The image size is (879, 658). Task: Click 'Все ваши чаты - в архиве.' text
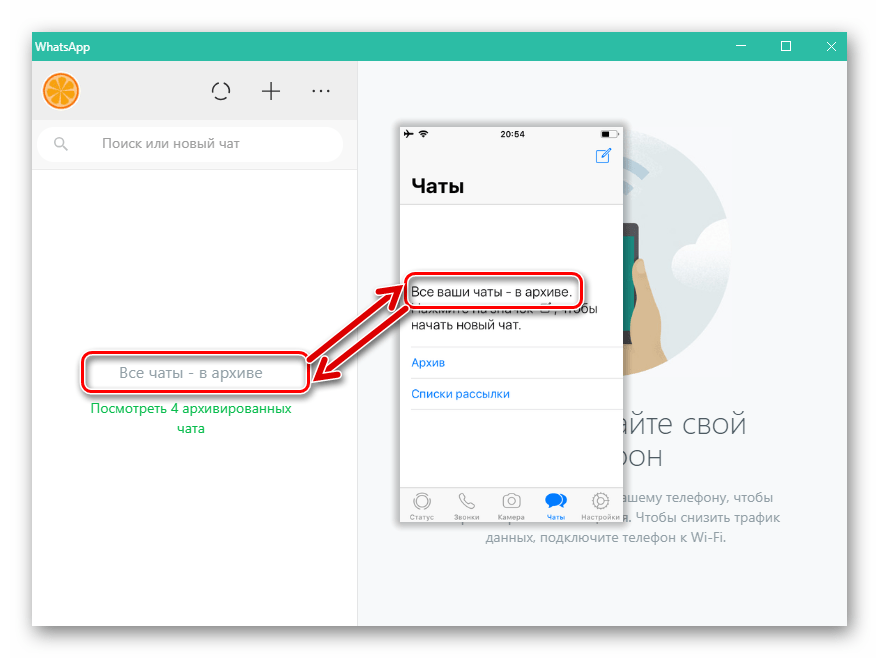492,291
